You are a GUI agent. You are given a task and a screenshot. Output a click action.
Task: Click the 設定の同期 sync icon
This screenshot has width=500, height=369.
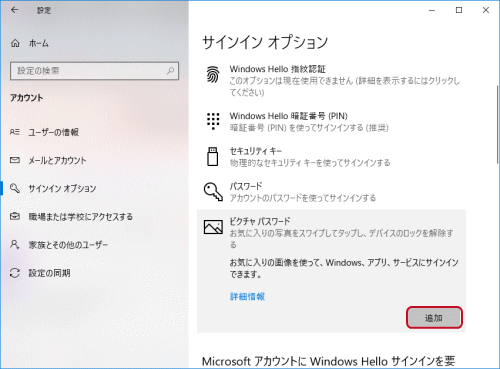[x=15, y=273]
